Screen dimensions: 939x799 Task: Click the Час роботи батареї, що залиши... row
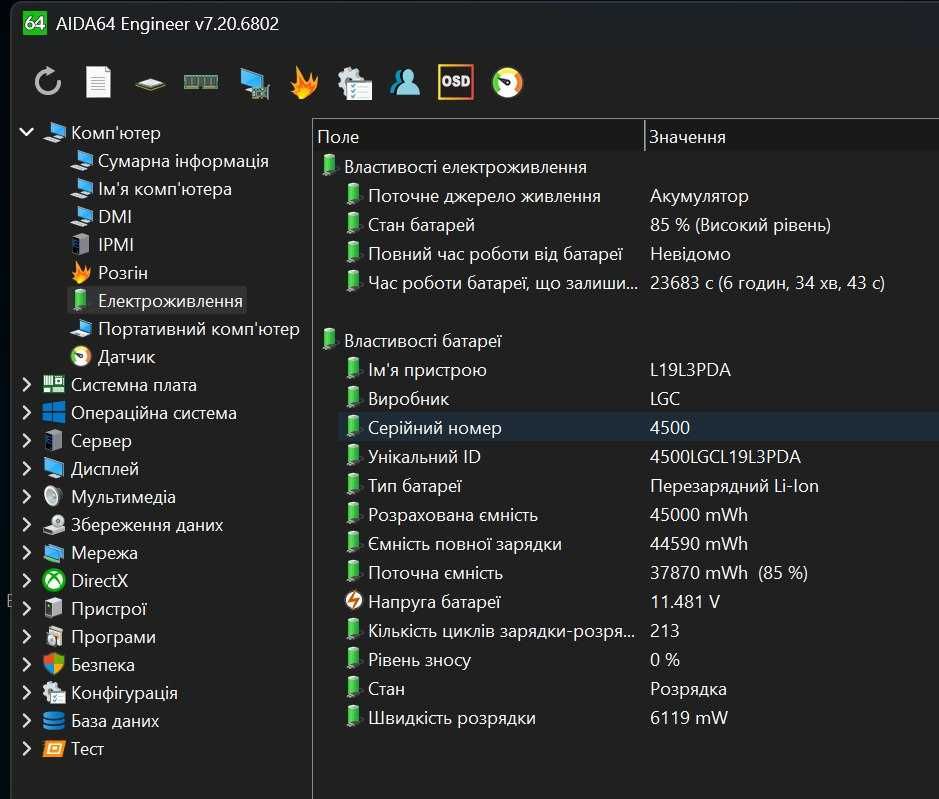638,283
